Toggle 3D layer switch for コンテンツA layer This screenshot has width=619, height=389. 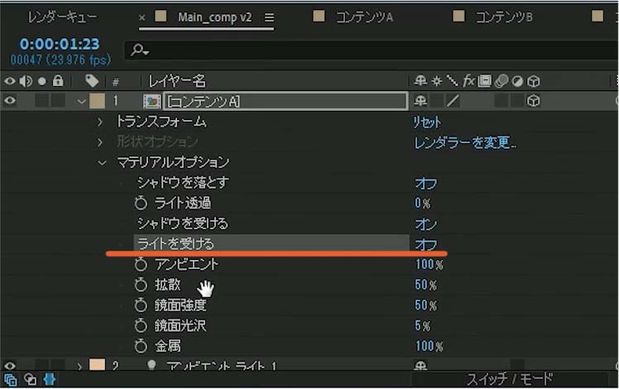[x=534, y=101]
